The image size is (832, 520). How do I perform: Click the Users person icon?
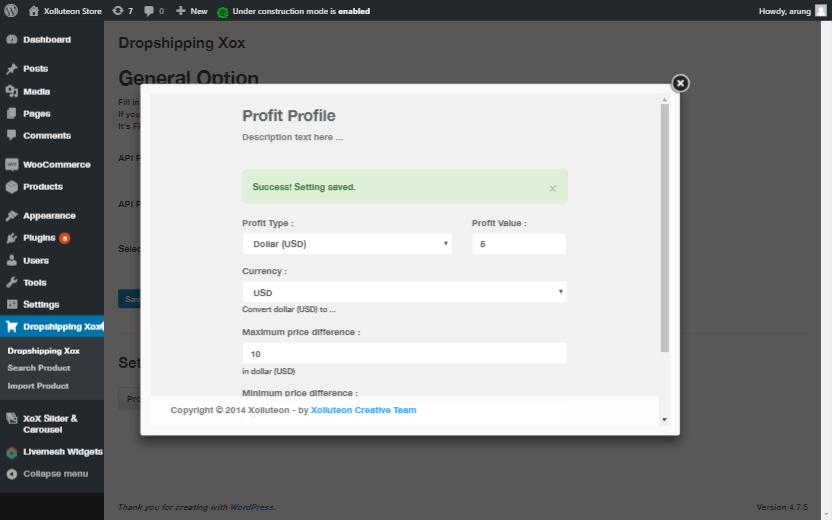coord(12,261)
